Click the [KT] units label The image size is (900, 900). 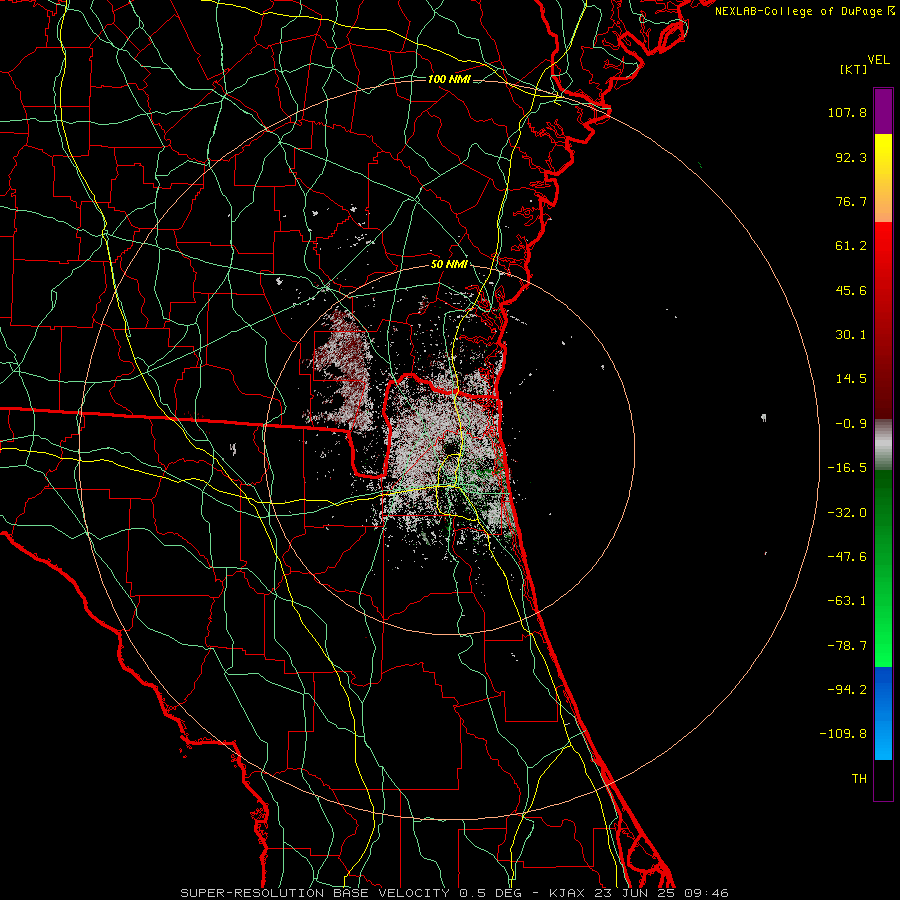(x=853, y=69)
